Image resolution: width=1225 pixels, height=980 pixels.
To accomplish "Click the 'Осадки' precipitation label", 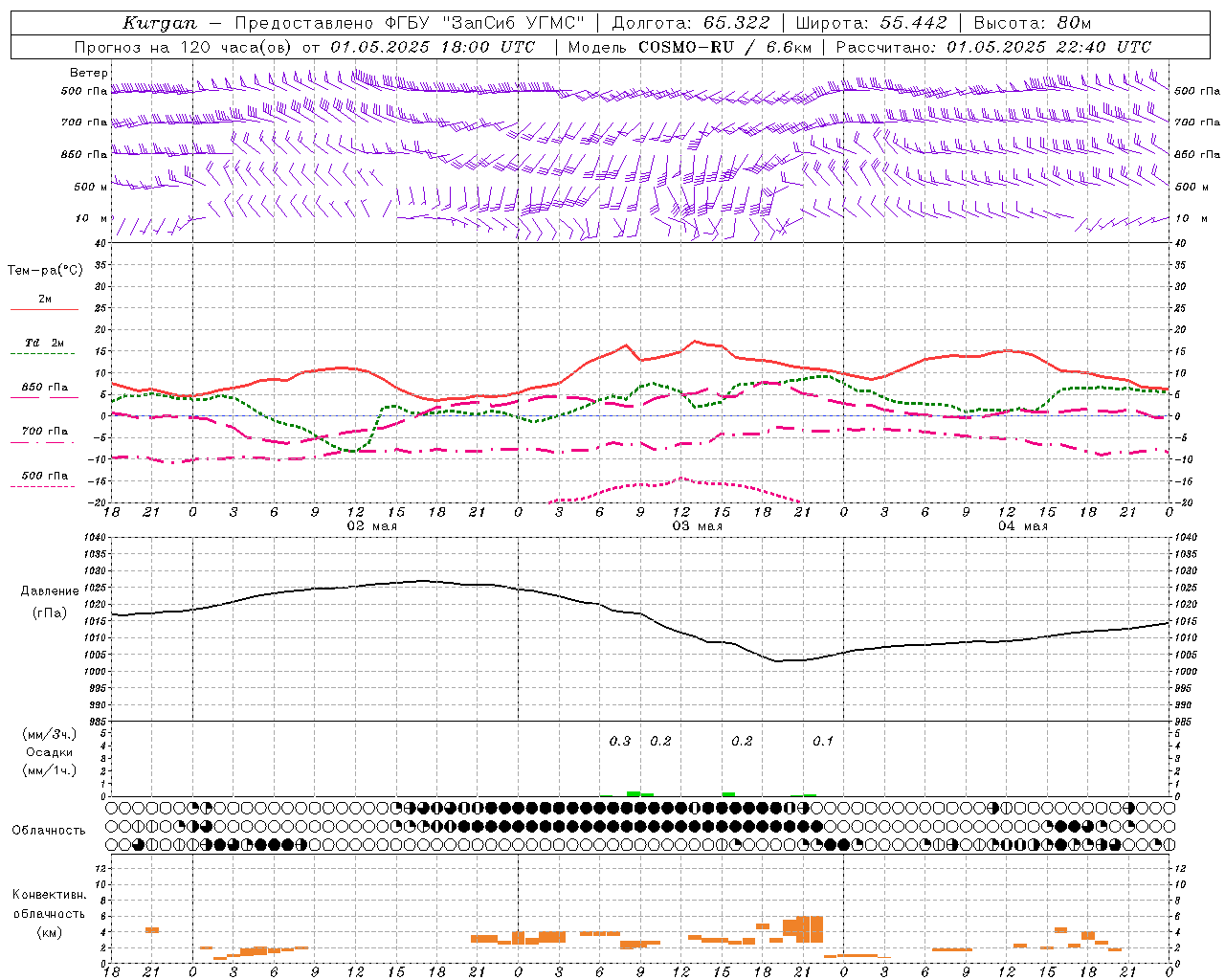I will tap(50, 752).
